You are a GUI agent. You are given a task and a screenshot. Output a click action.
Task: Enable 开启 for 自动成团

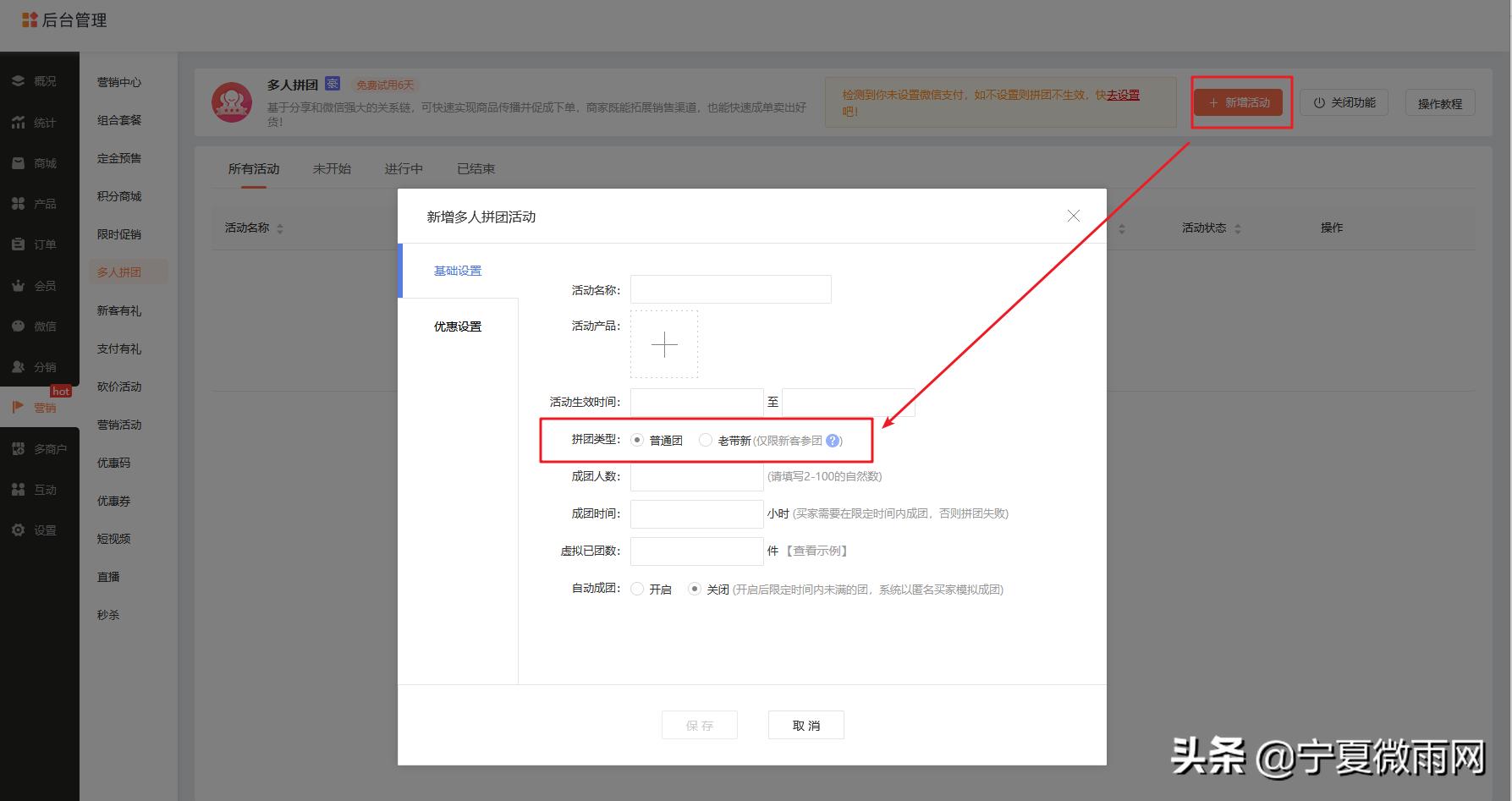[x=636, y=589]
